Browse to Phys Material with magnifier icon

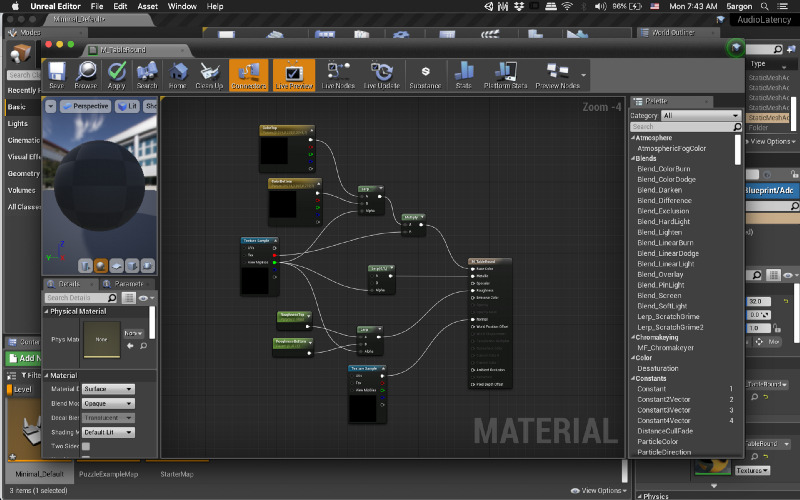[143, 346]
